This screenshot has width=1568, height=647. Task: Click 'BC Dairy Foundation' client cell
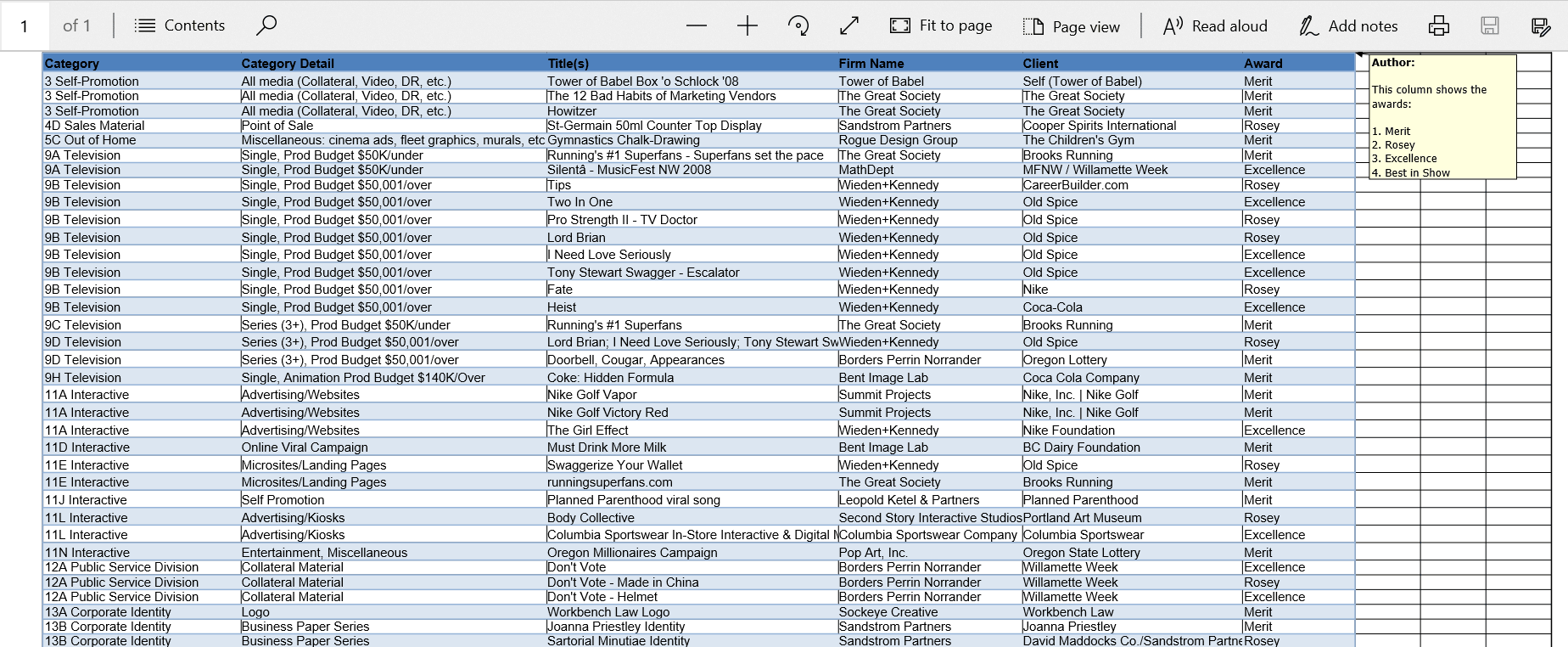click(x=1081, y=447)
